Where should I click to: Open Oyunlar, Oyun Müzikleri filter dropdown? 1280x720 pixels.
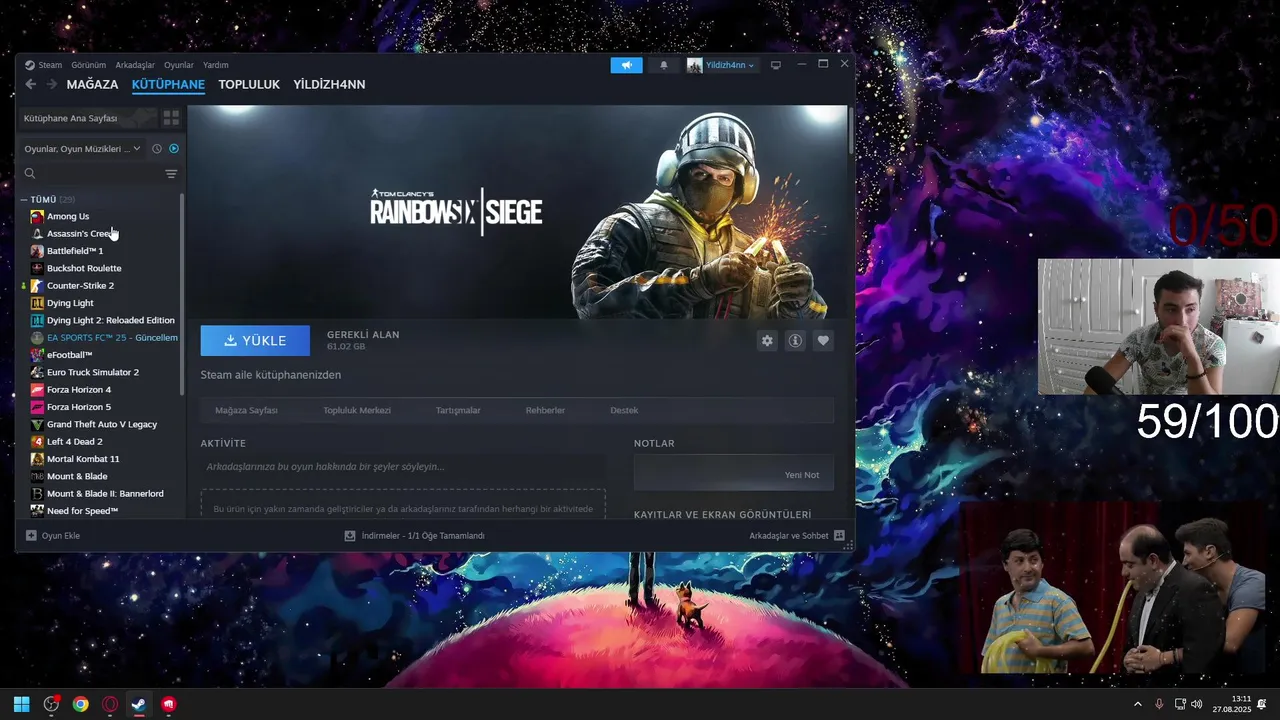click(83, 149)
